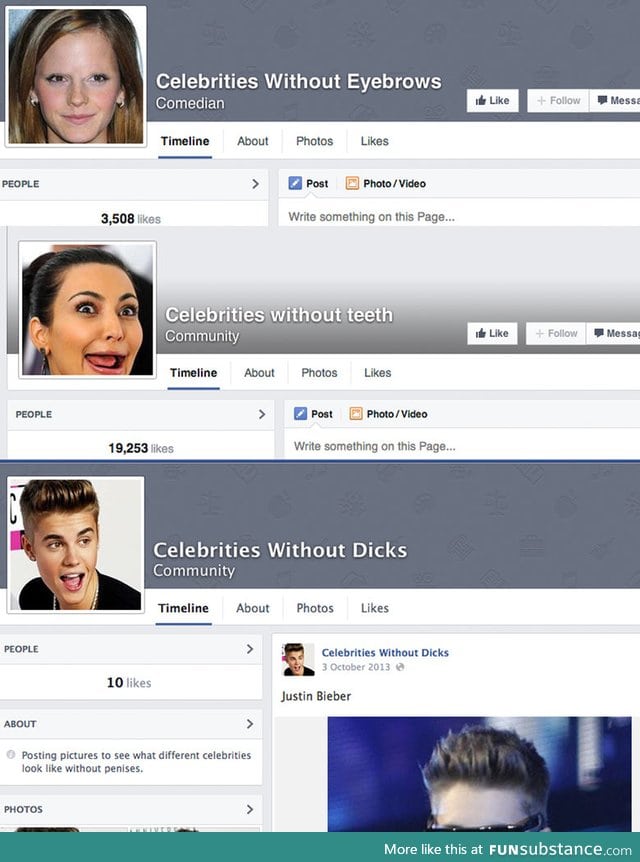Message the Celebrities Without Eyebrows page
Screen dimensions: 640x862
click(x=615, y=101)
